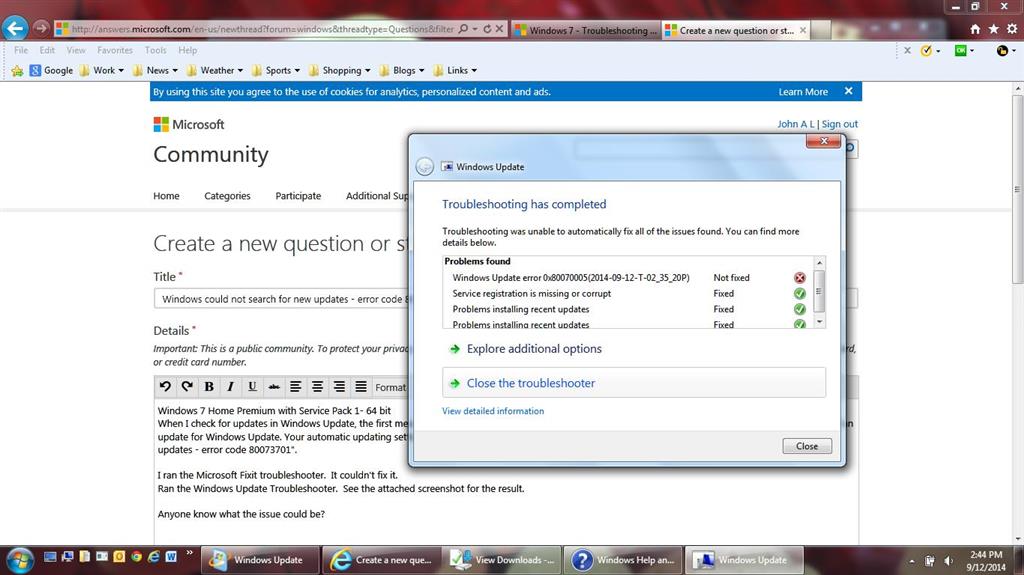Open the File menu
This screenshot has width=1024, height=575.
(x=21, y=50)
